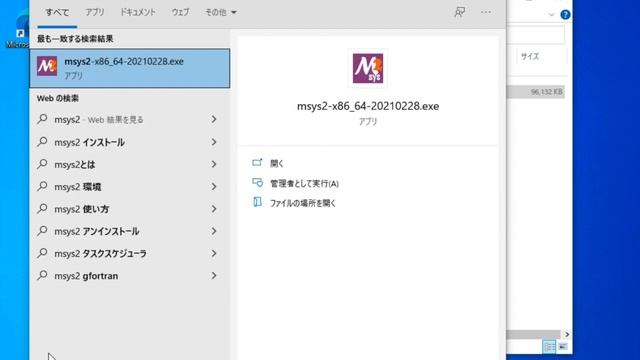This screenshot has width=640, height=360.
Task: Click the large MSYS2 preview icon
Action: [368, 68]
